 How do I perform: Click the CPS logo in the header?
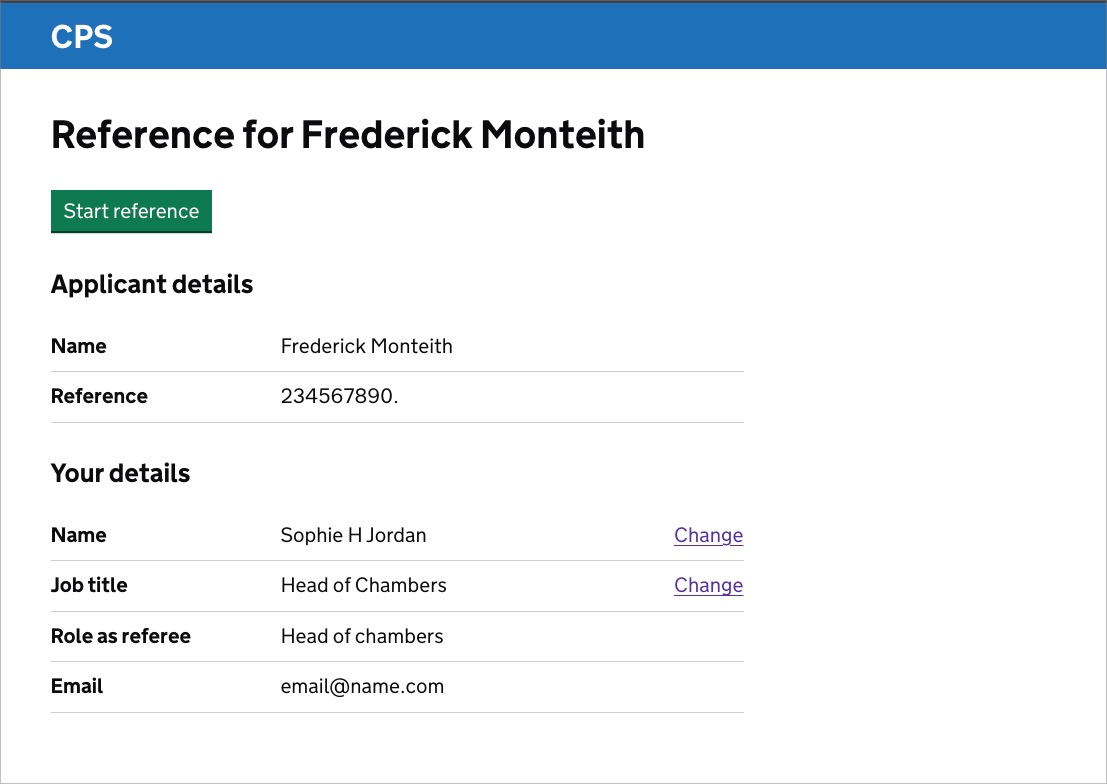[82, 37]
